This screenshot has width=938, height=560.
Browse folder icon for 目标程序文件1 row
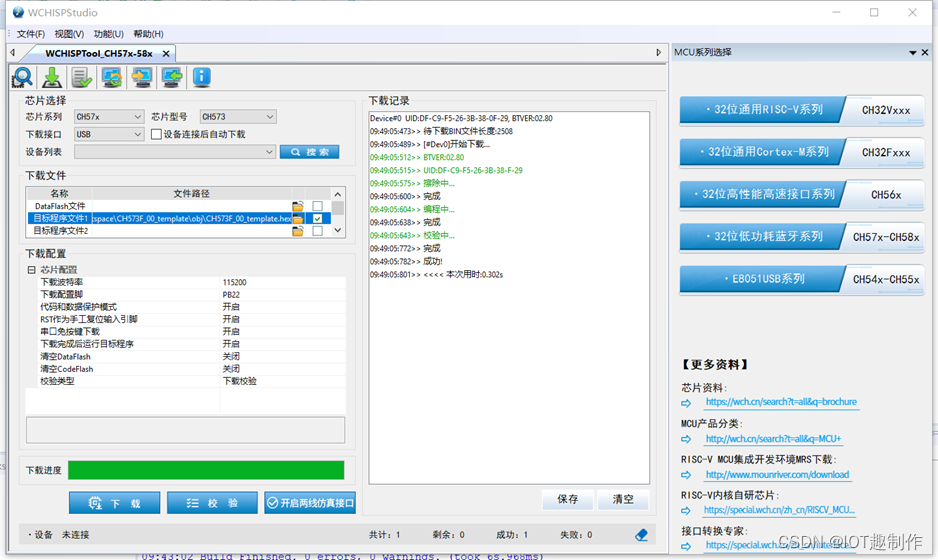click(x=297, y=218)
